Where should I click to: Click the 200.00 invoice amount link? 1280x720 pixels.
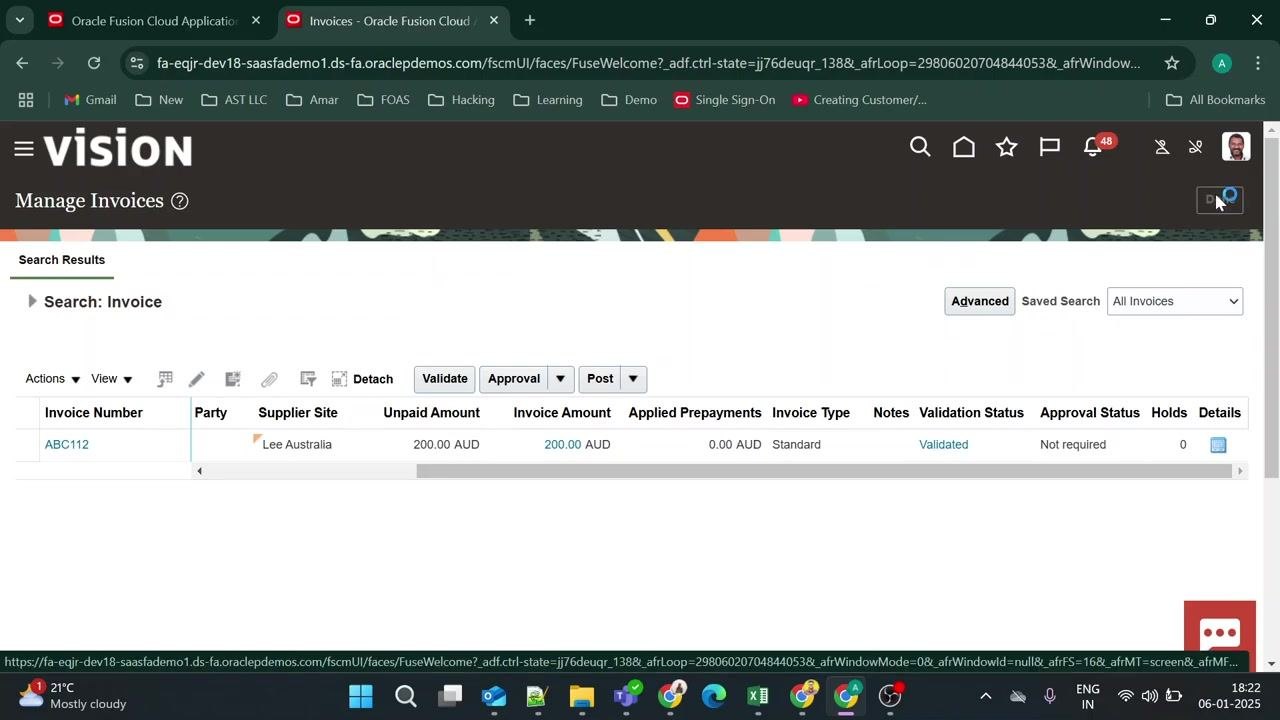pyautogui.click(x=563, y=445)
